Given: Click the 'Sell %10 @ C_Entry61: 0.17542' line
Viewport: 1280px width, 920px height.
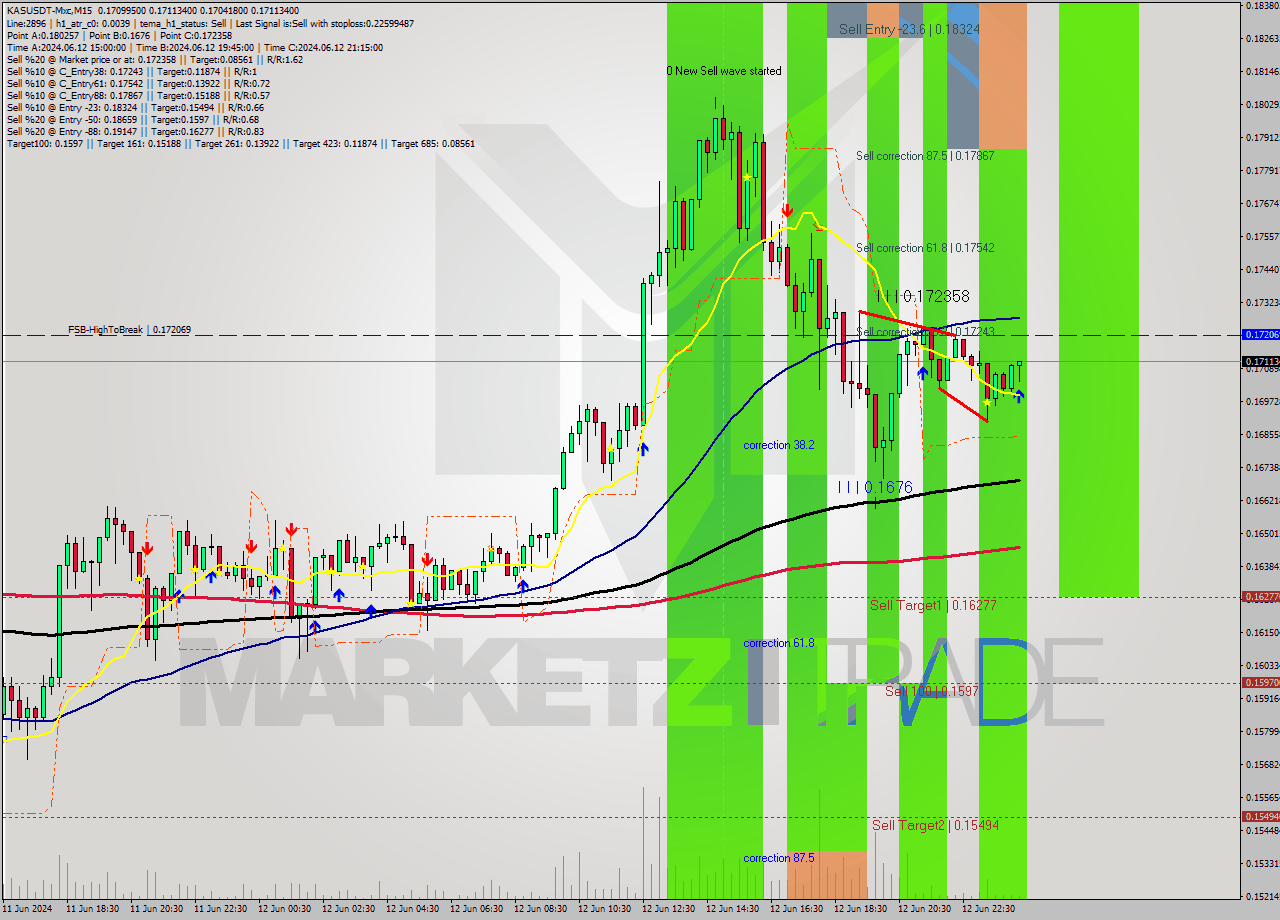Looking at the screenshot, I should 138,83.
